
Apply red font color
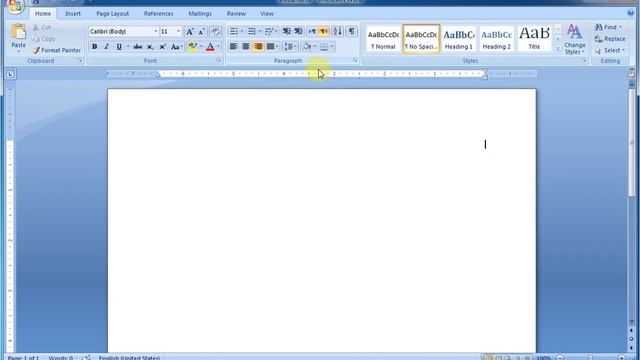click(x=210, y=47)
